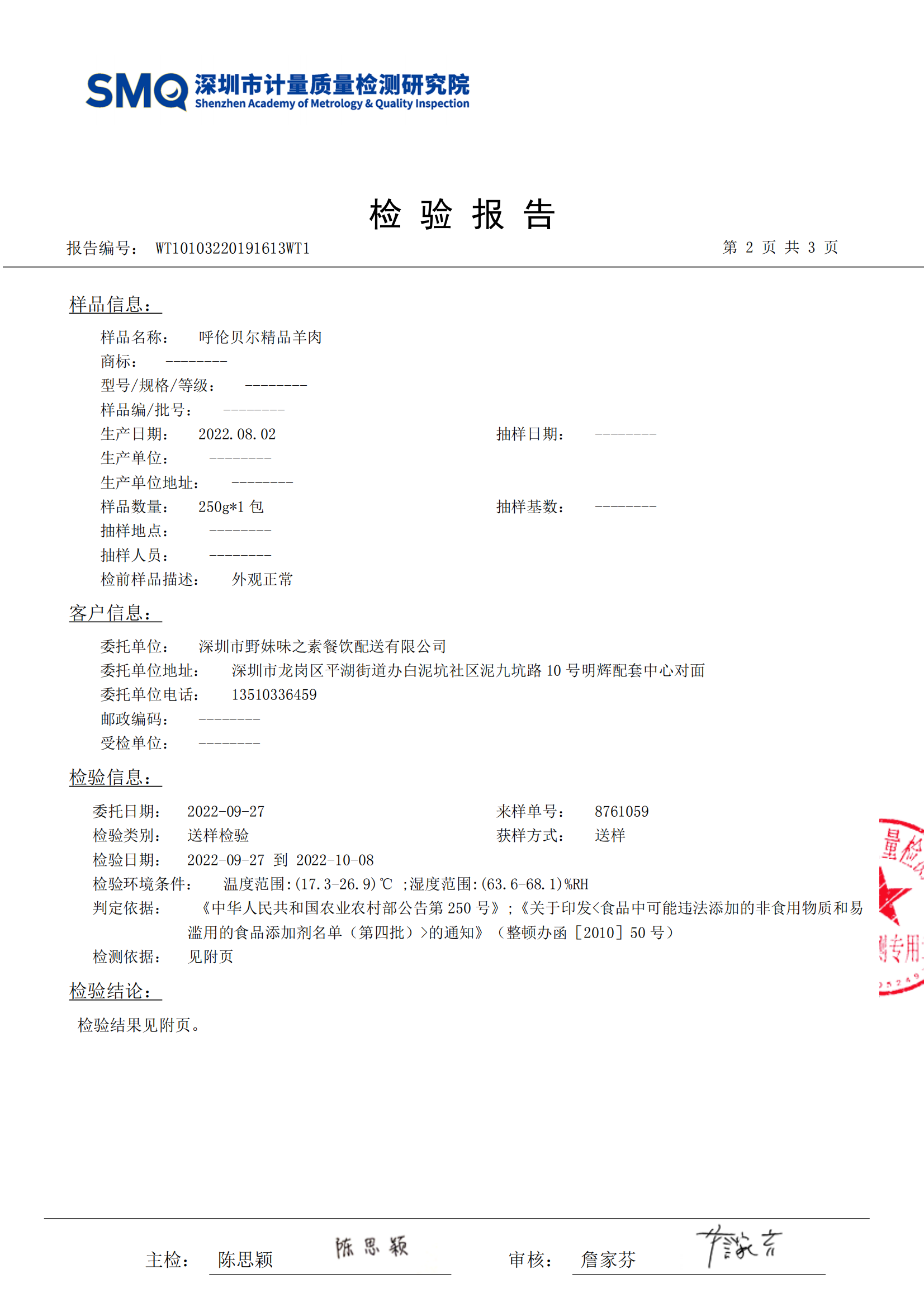Click the 受检单位 label
Image resolution: width=924 pixels, height=1307 pixels.
pos(135,744)
